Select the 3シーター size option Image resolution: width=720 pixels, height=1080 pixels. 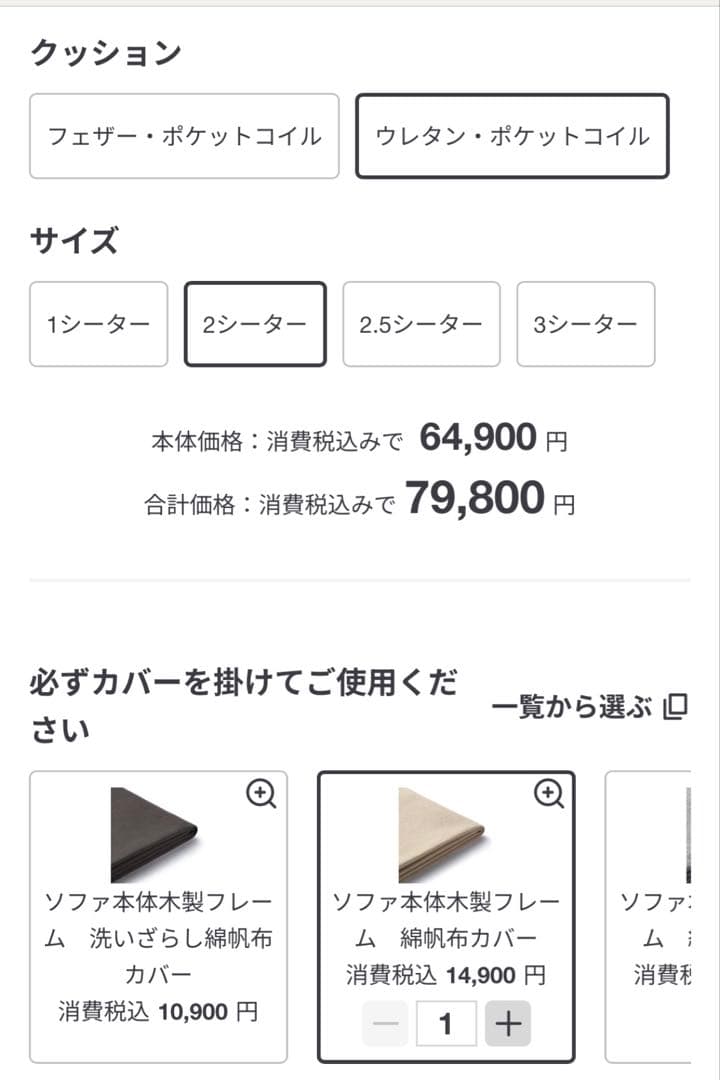pyautogui.click(x=585, y=324)
